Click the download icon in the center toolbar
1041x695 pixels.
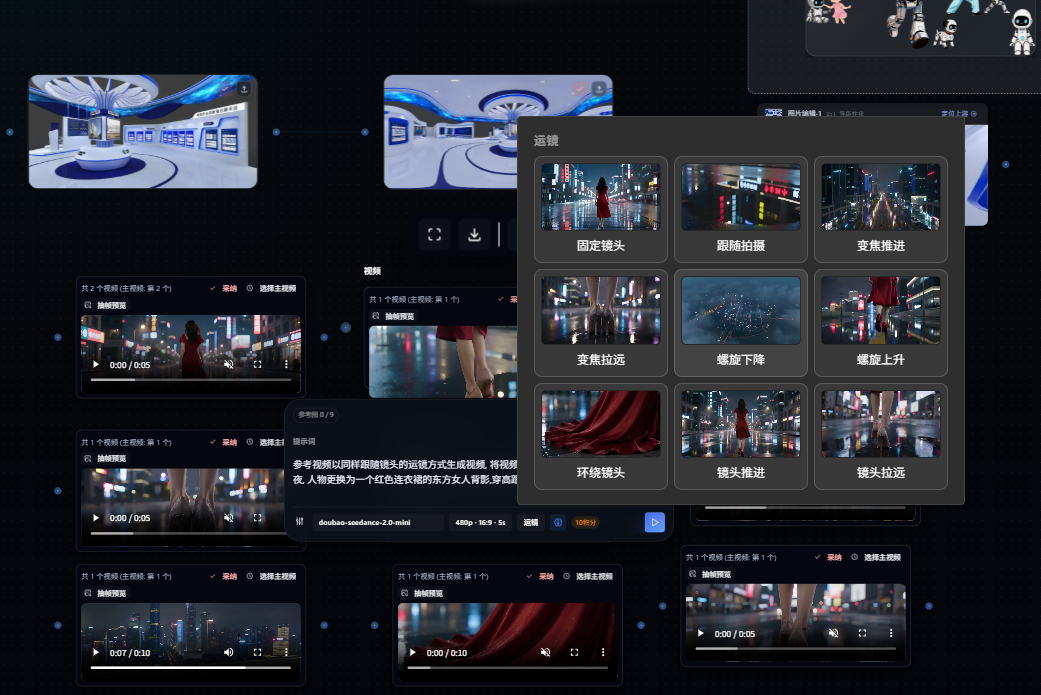[x=474, y=234]
